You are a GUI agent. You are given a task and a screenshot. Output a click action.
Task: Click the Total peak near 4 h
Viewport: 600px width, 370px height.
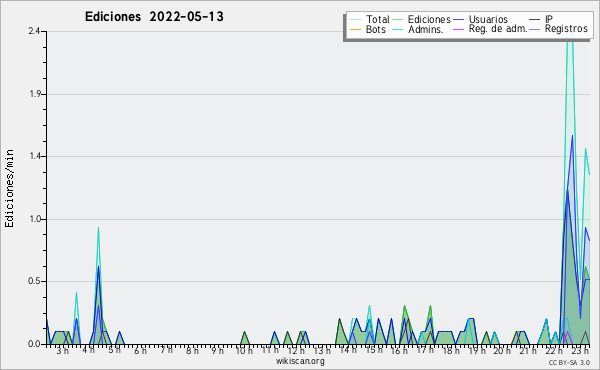click(98, 228)
